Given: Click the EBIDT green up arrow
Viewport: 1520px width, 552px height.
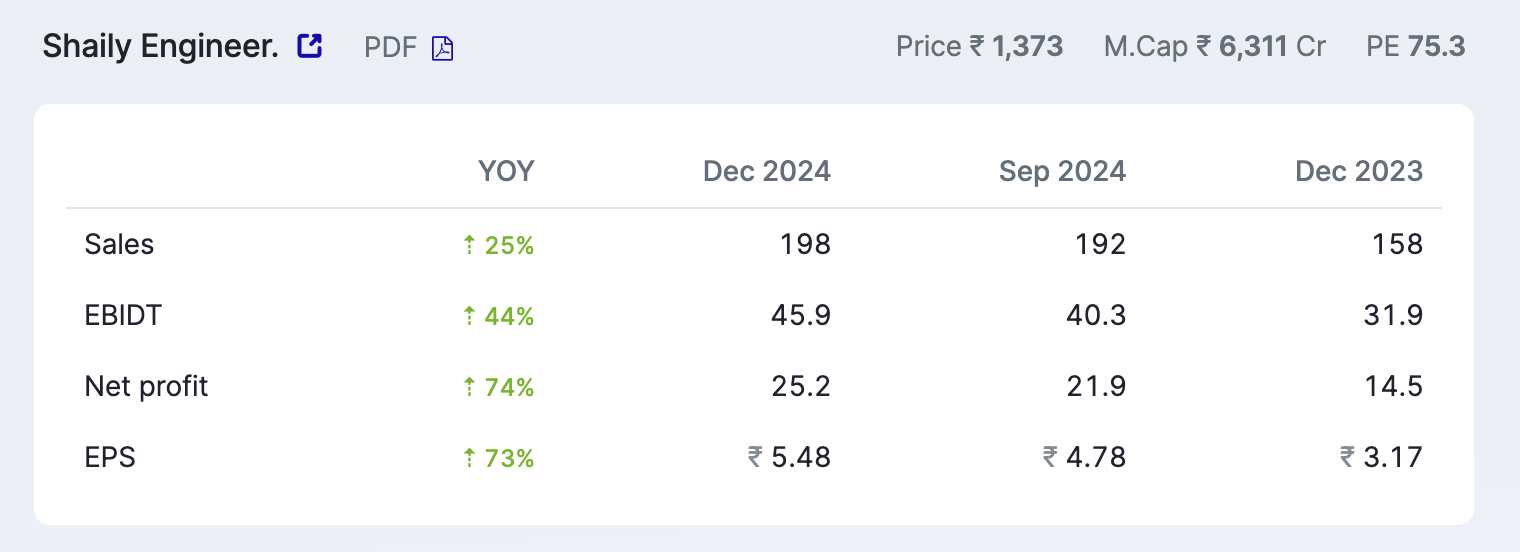Looking at the screenshot, I should tap(469, 316).
